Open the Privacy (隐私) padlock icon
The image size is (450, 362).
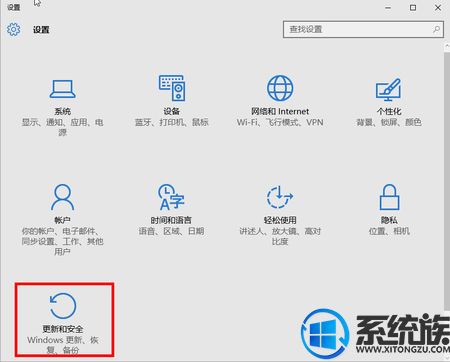coord(389,197)
